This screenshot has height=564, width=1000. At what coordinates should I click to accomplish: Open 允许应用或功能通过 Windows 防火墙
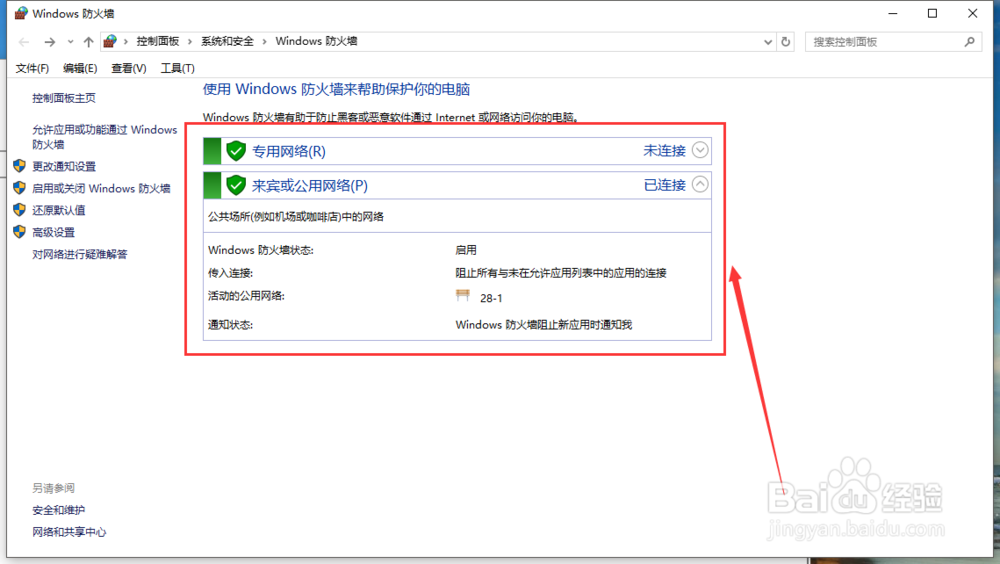tap(105, 137)
